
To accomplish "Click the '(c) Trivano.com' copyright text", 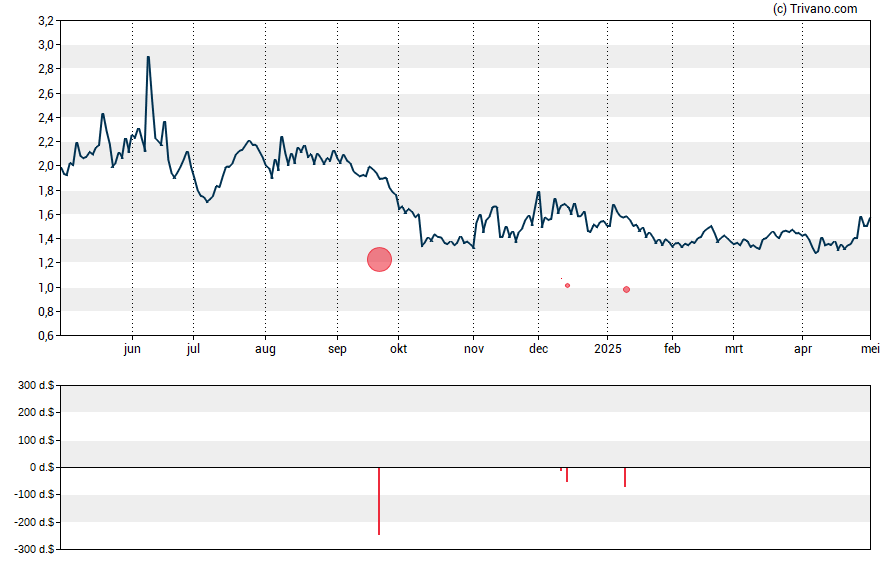I will (814, 8).
